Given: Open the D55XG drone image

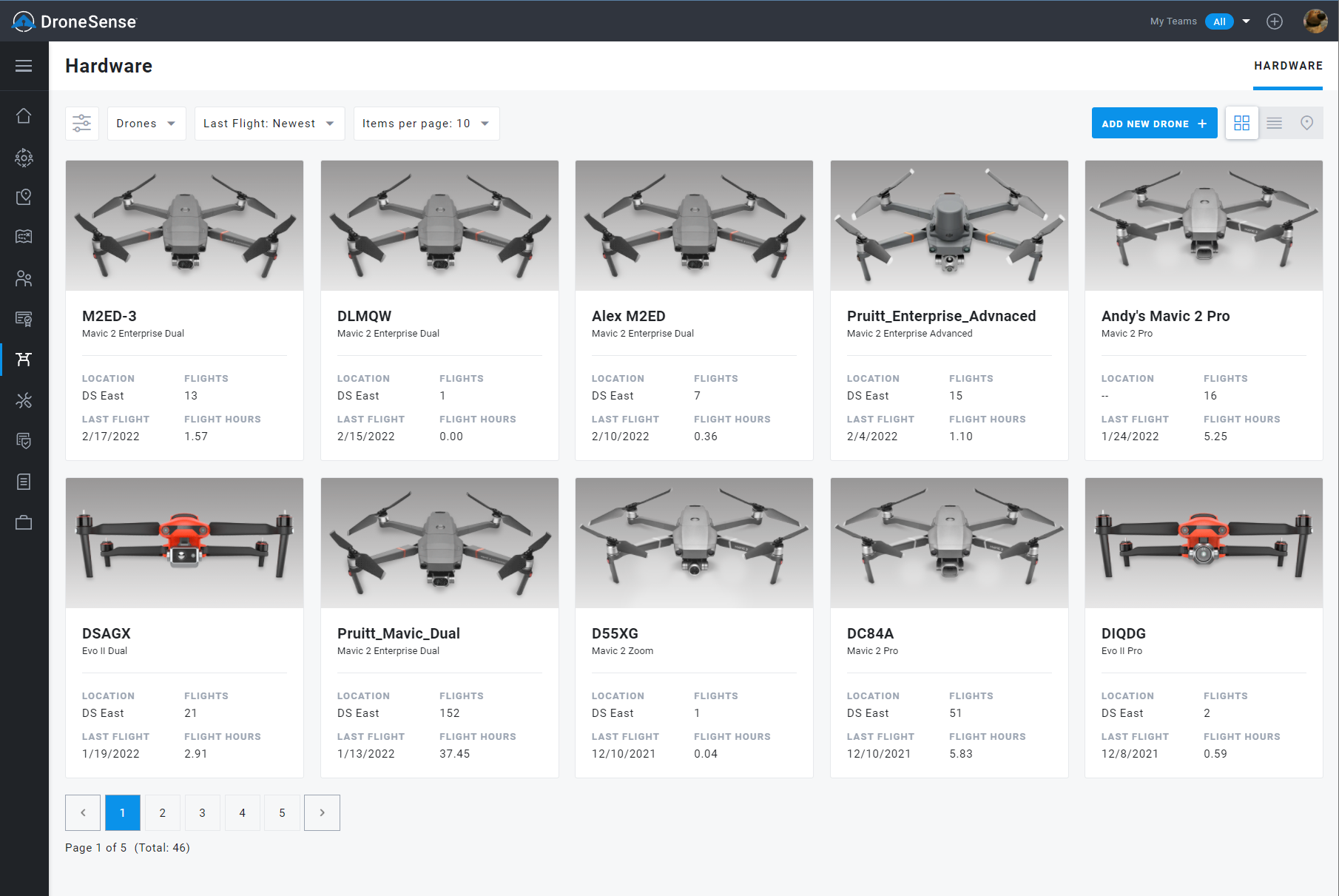Looking at the screenshot, I should [694, 543].
